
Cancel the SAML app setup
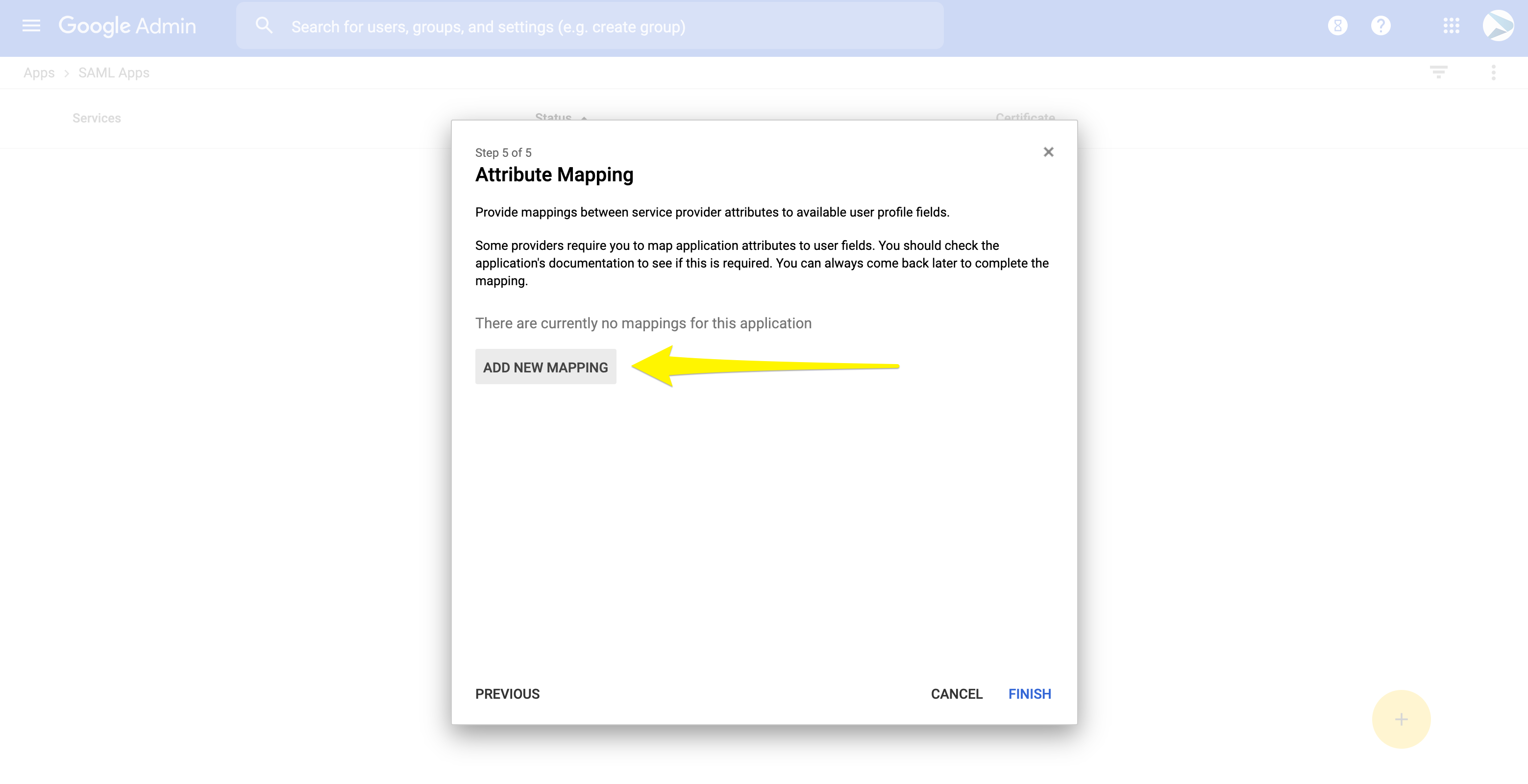click(957, 694)
